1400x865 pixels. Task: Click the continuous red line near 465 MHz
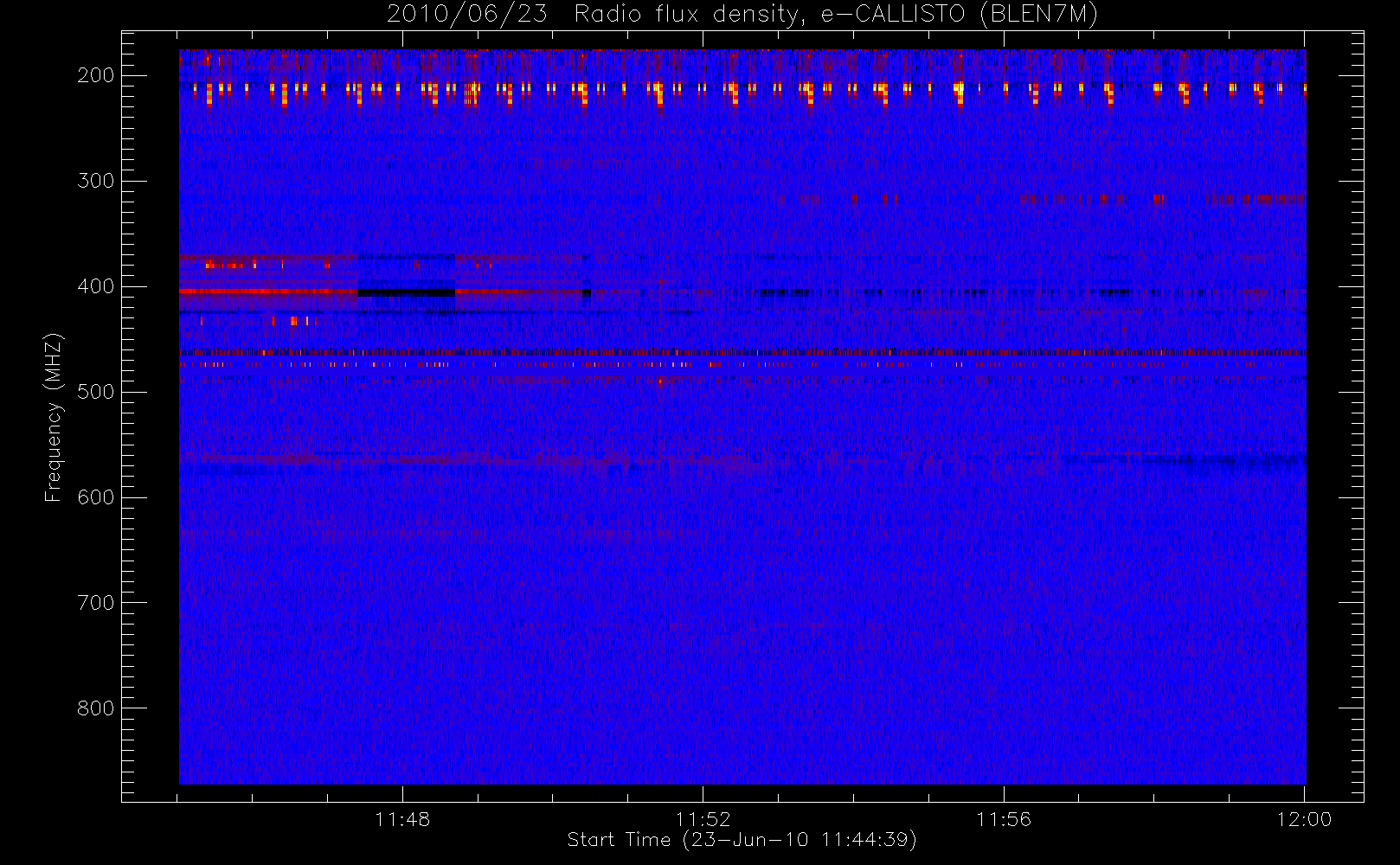click(742, 353)
